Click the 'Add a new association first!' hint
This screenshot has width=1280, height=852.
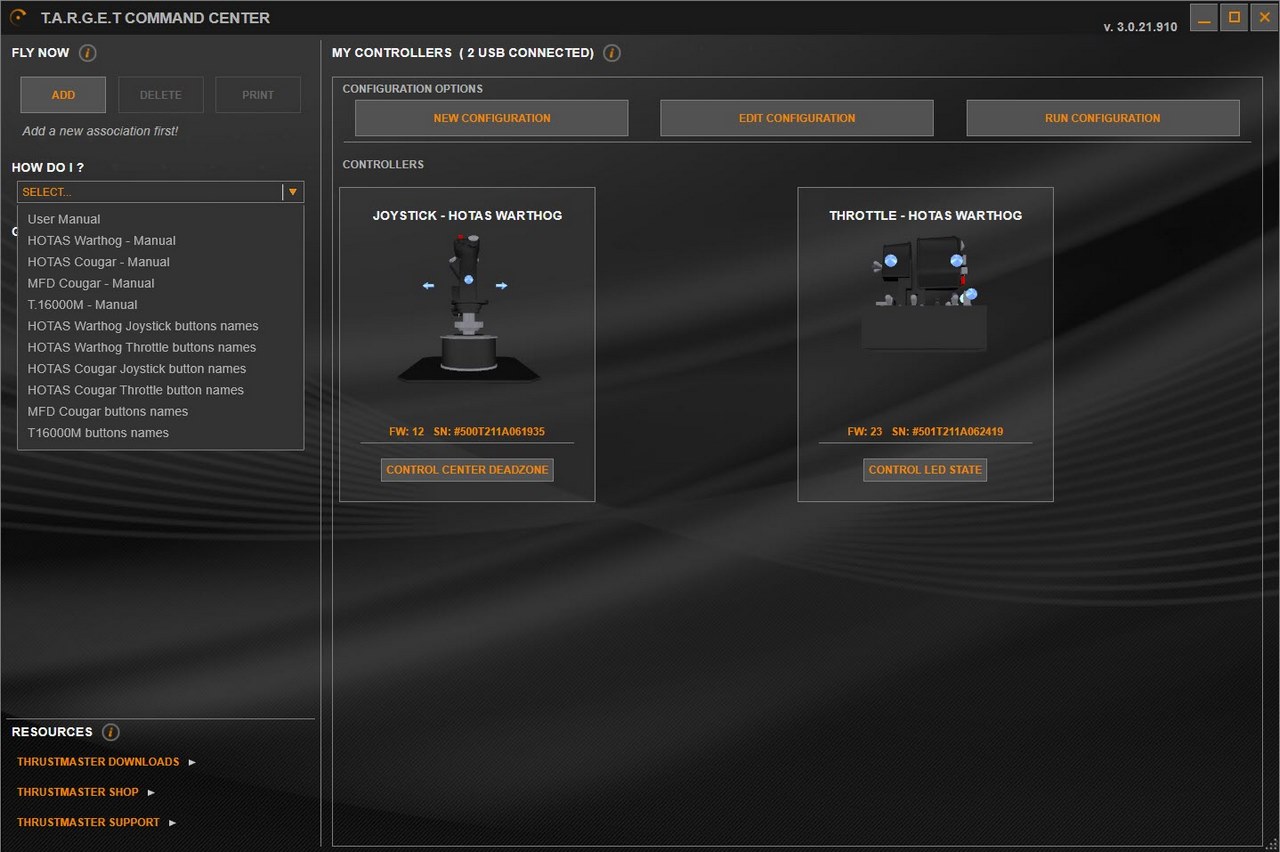coord(100,131)
